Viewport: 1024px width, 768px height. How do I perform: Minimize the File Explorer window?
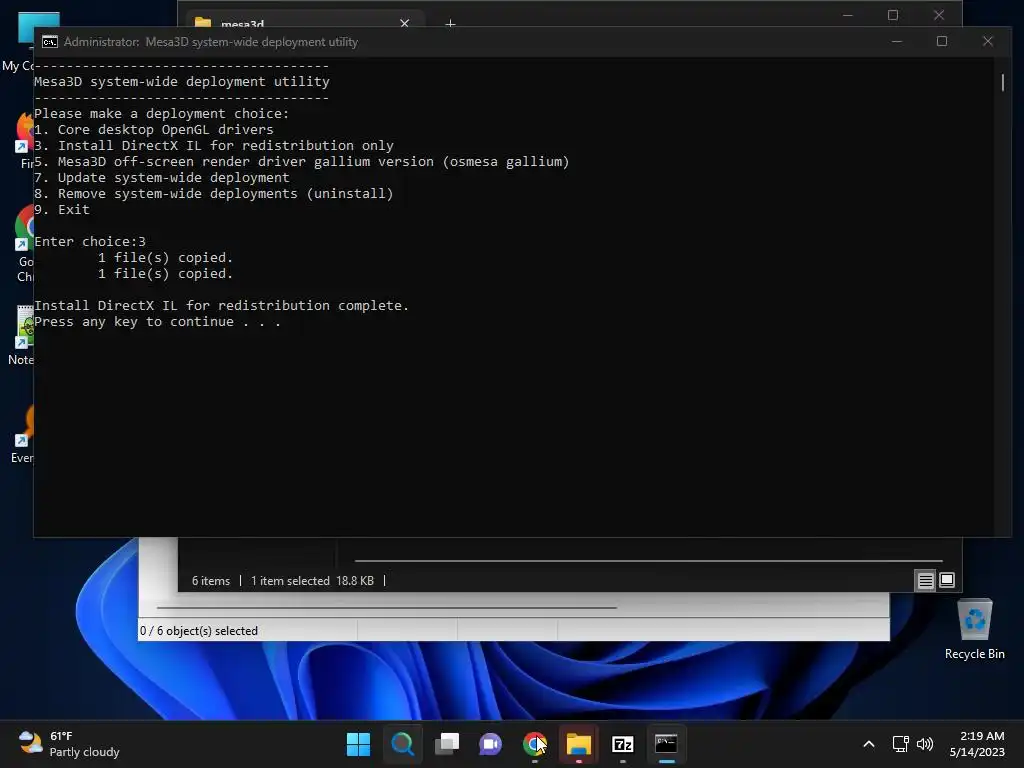(848, 14)
